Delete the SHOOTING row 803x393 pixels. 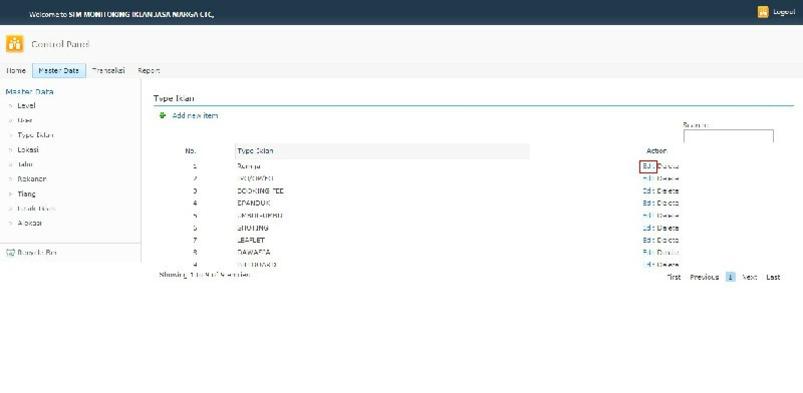(668, 228)
